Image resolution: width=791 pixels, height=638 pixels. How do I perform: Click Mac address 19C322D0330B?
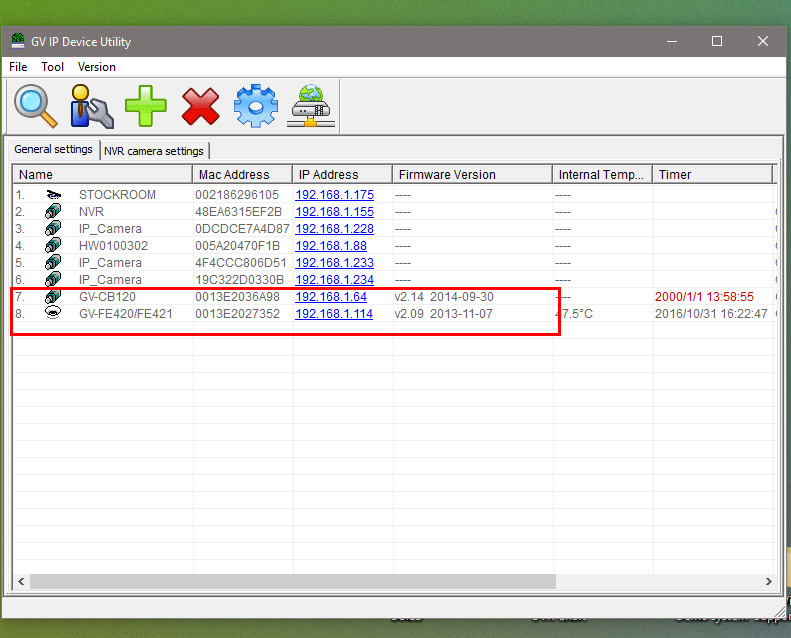(239, 280)
